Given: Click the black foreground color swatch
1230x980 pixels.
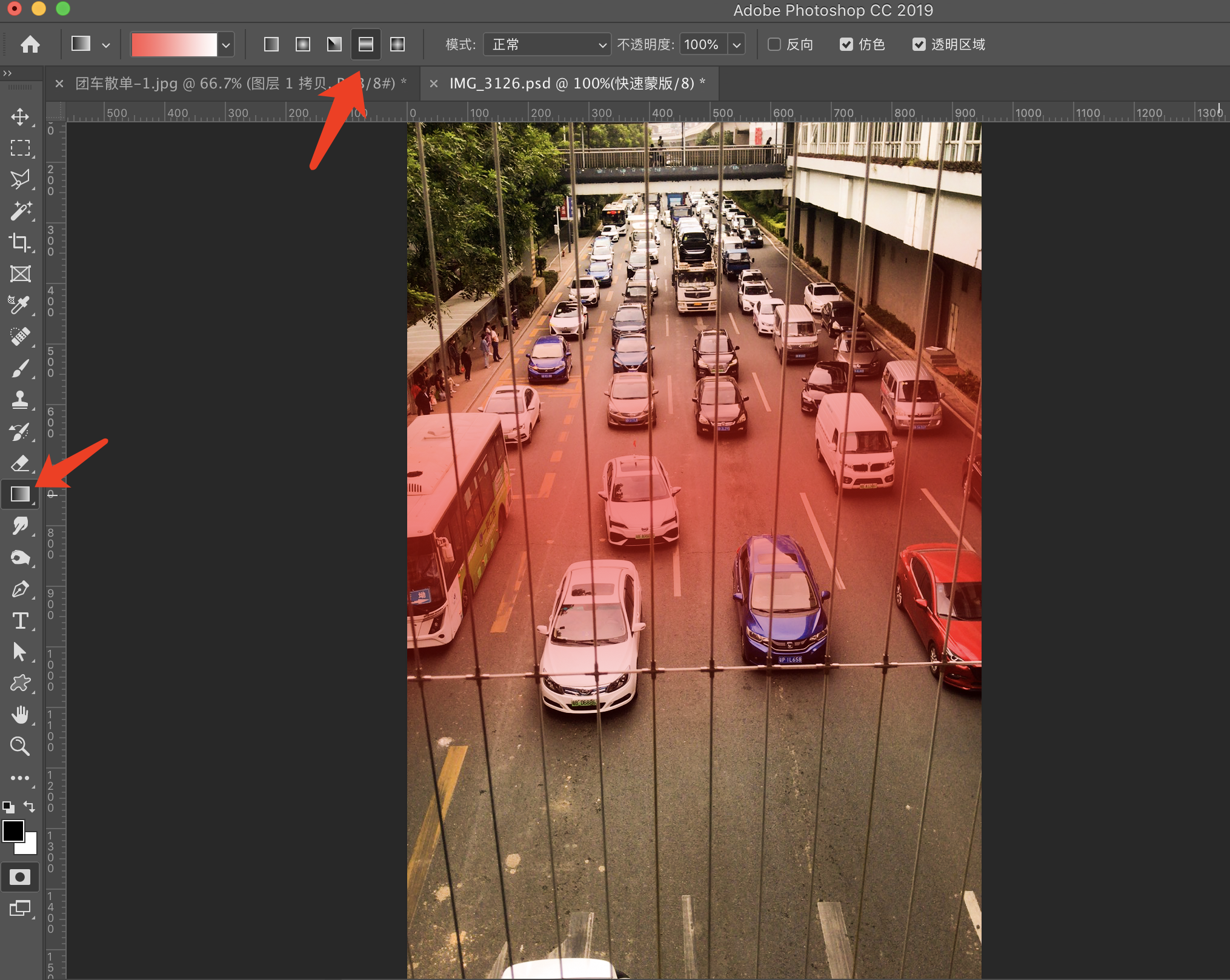Looking at the screenshot, I should (13, 831).
